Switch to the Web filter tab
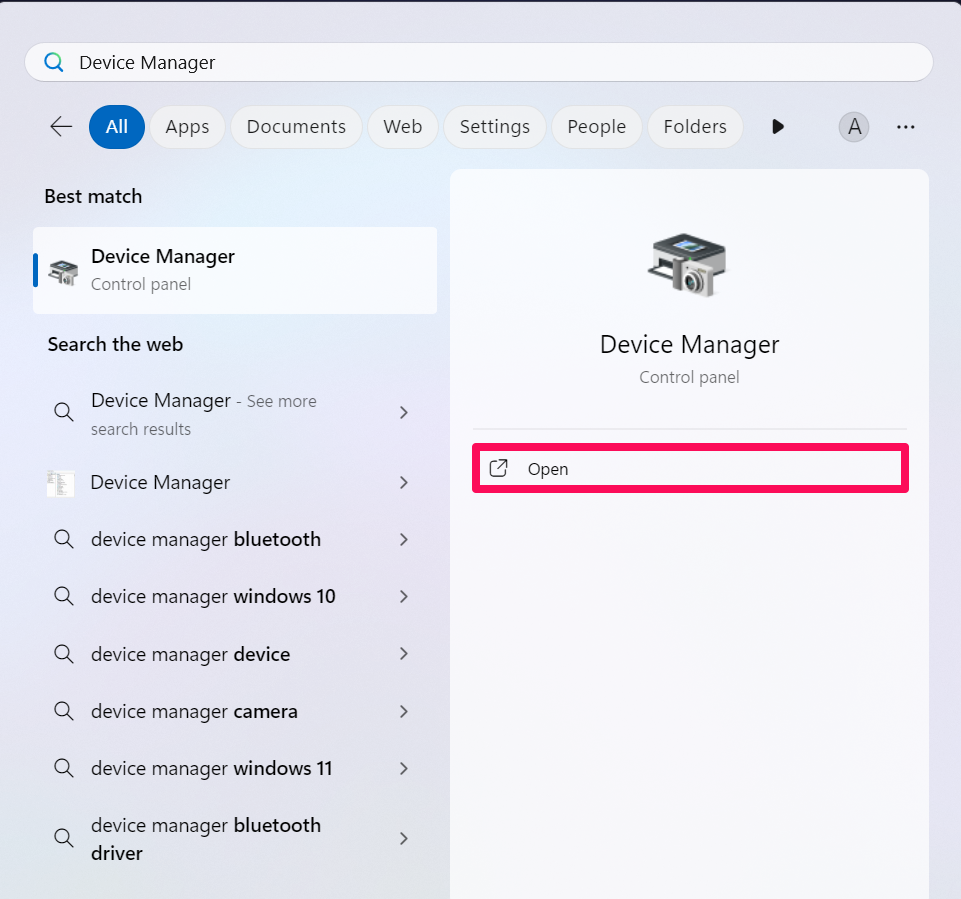The height and width of the screenshot is (899, 961). 403,127
